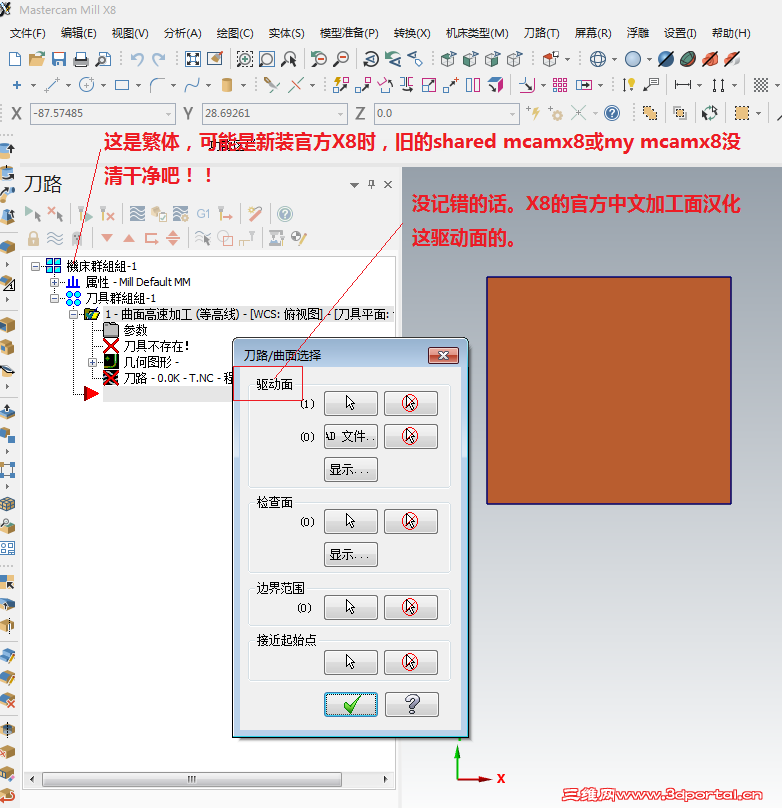Click the New file icon
This screenshot has width=782, height=808.
[x=15, y=59]
